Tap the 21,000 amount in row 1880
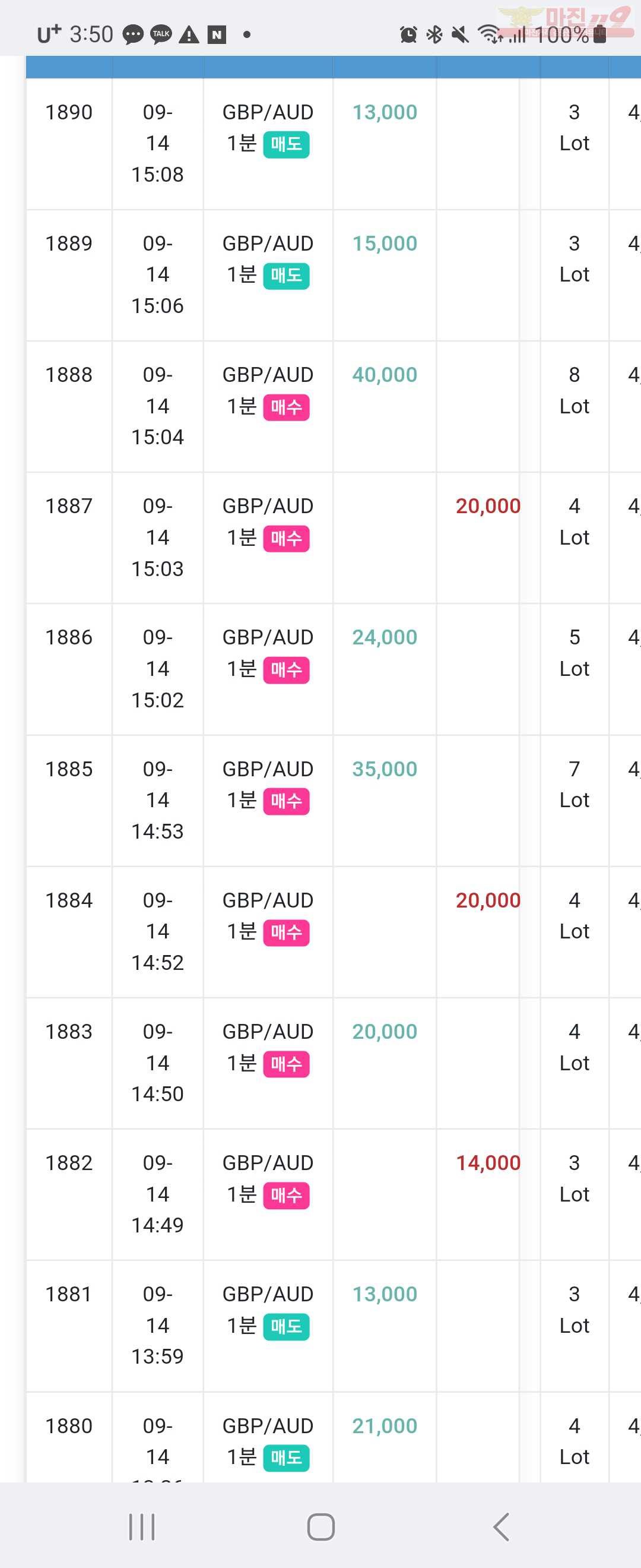 pyautogui.click(x=385, y=1425)
